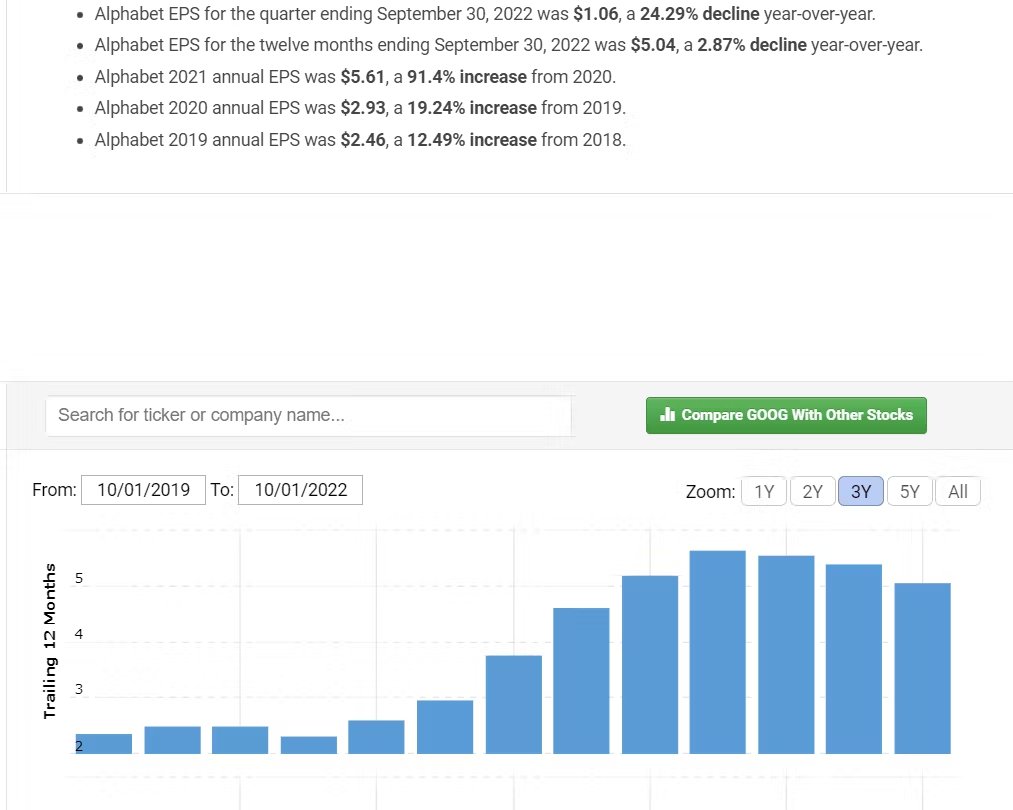Select the $2.93 2020 annual EPS value

pyautogui.click(x=362, y=108)
